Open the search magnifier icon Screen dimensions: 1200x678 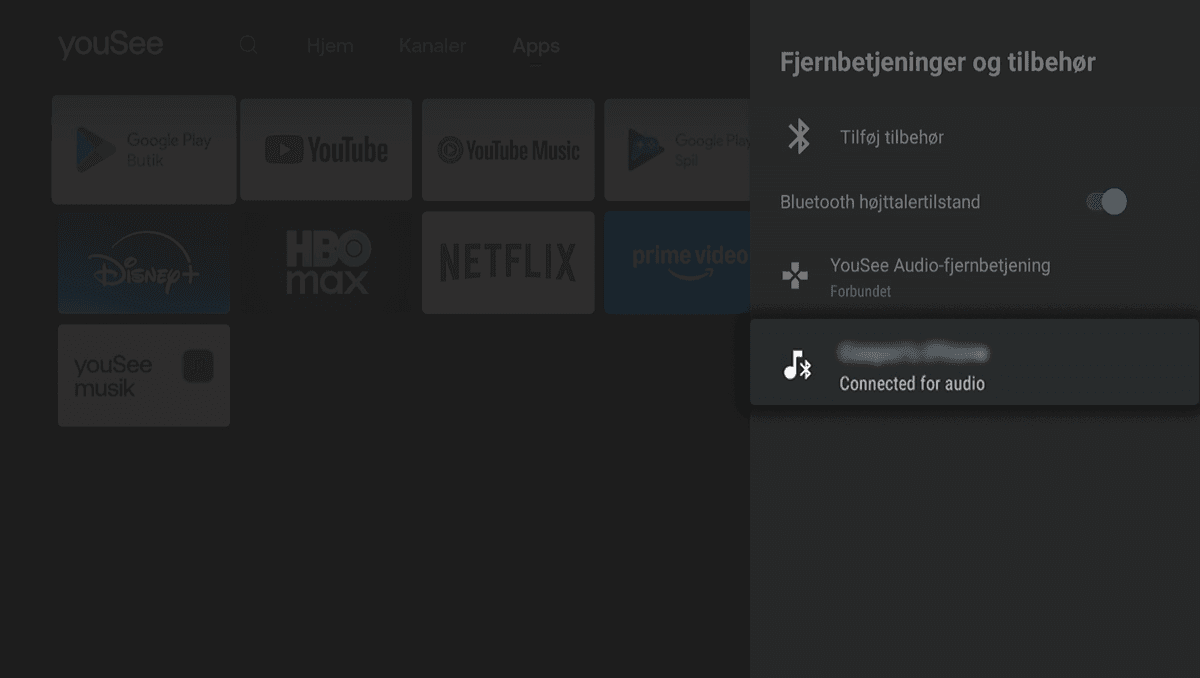pyautogui.click(x=248, y=45)
